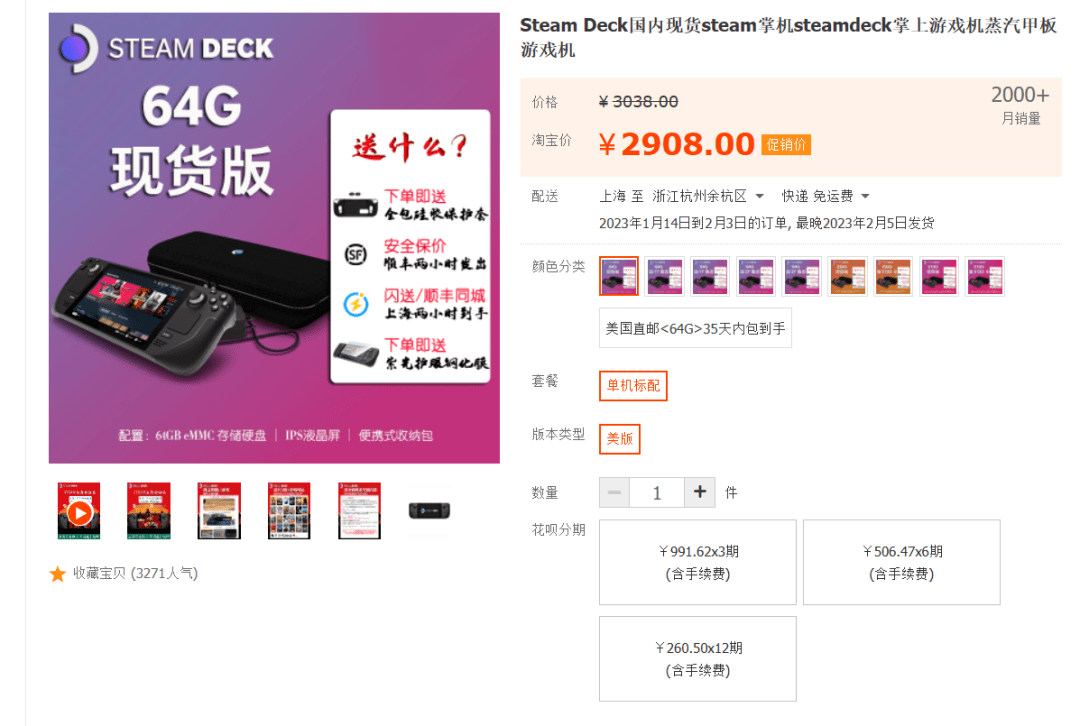Select the first color variant swatch
The width and height of the screenshot is (1080, 726).
[x=619, y=276]
